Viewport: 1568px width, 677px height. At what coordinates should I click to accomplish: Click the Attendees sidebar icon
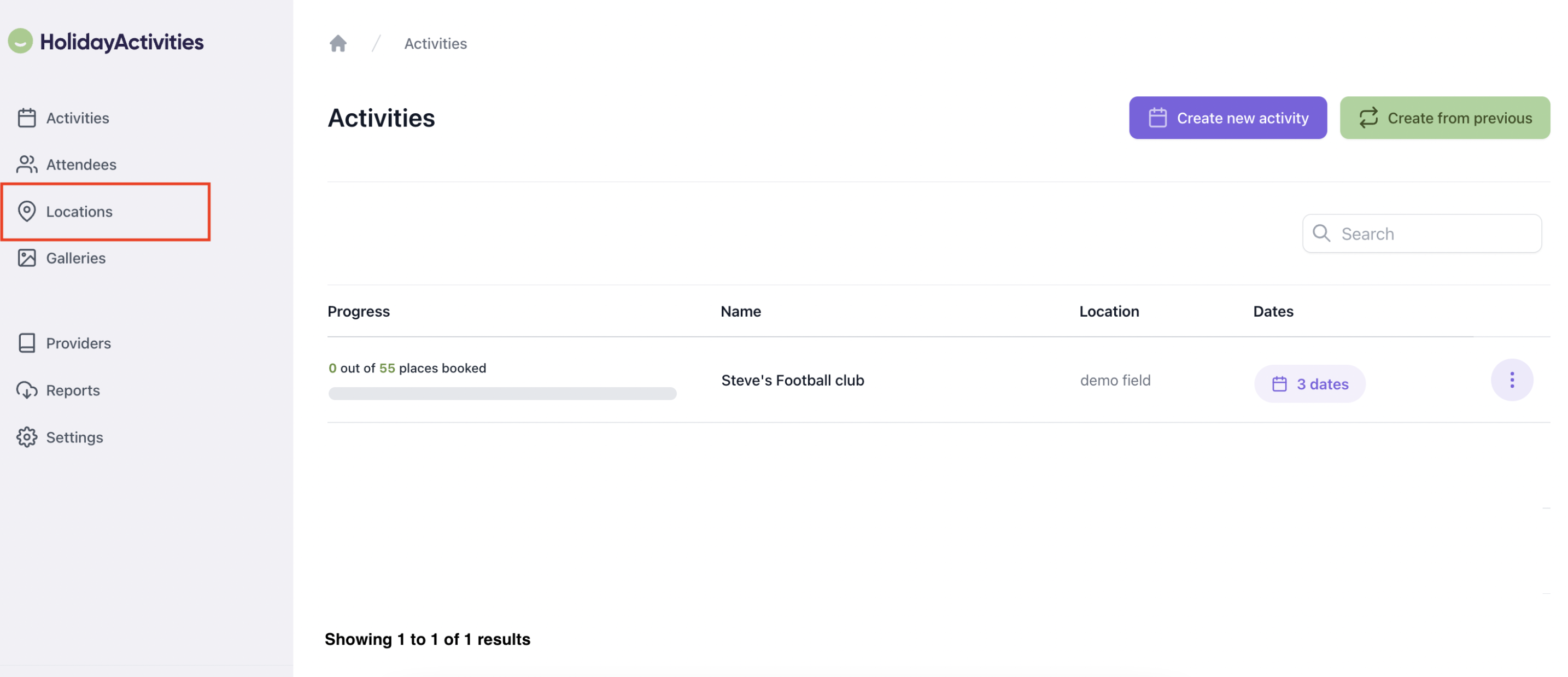tap(27, 164)
